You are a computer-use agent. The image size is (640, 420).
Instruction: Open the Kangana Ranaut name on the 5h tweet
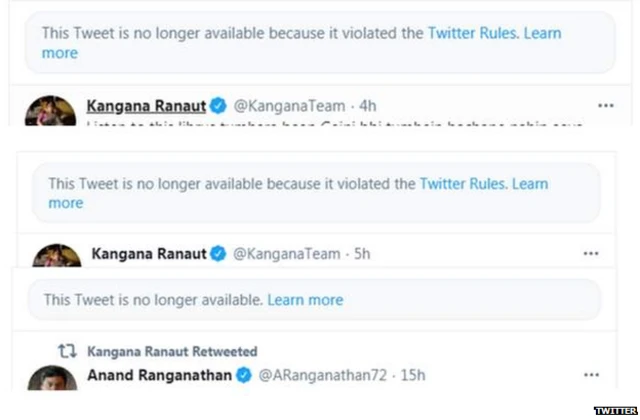(148, 254)
